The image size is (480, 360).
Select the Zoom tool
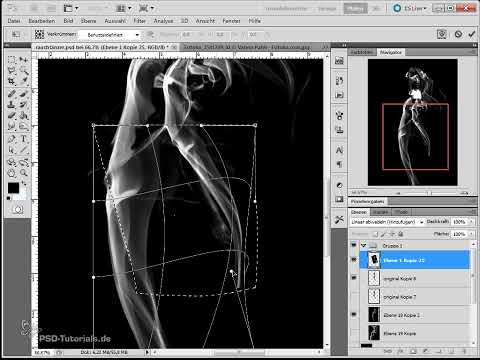[x=23, y=173]
